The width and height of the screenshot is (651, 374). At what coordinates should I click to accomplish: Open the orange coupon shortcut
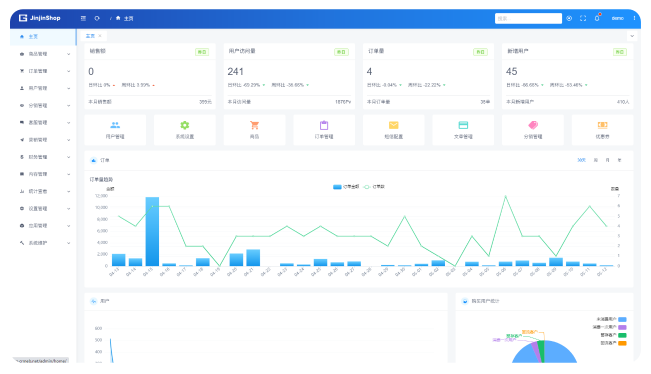click(x=602, y=130)
